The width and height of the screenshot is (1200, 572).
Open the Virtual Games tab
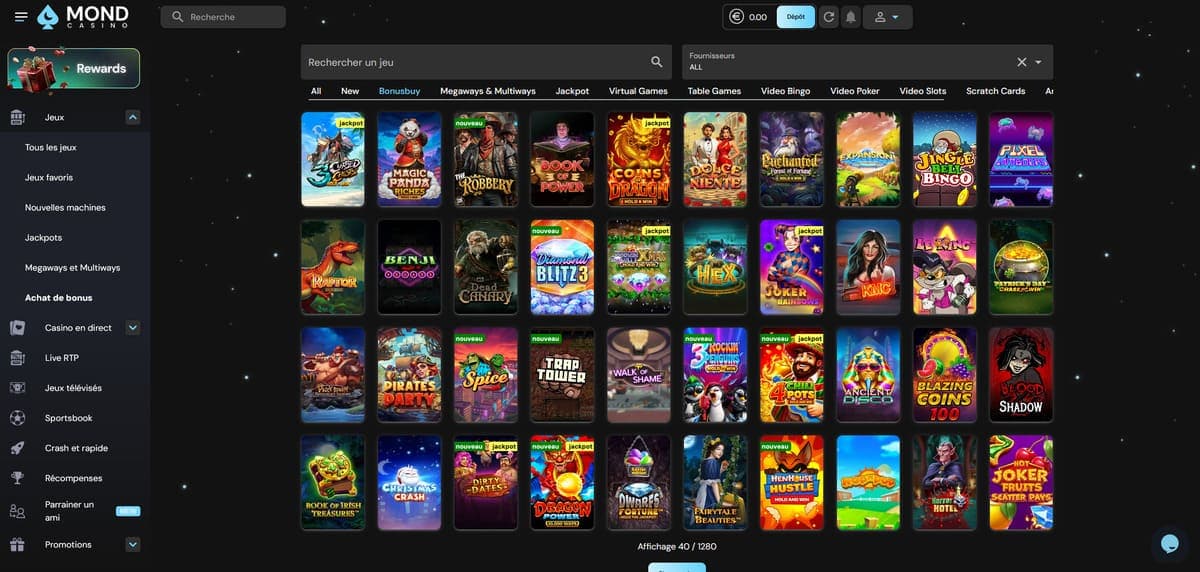pos(638,91)
